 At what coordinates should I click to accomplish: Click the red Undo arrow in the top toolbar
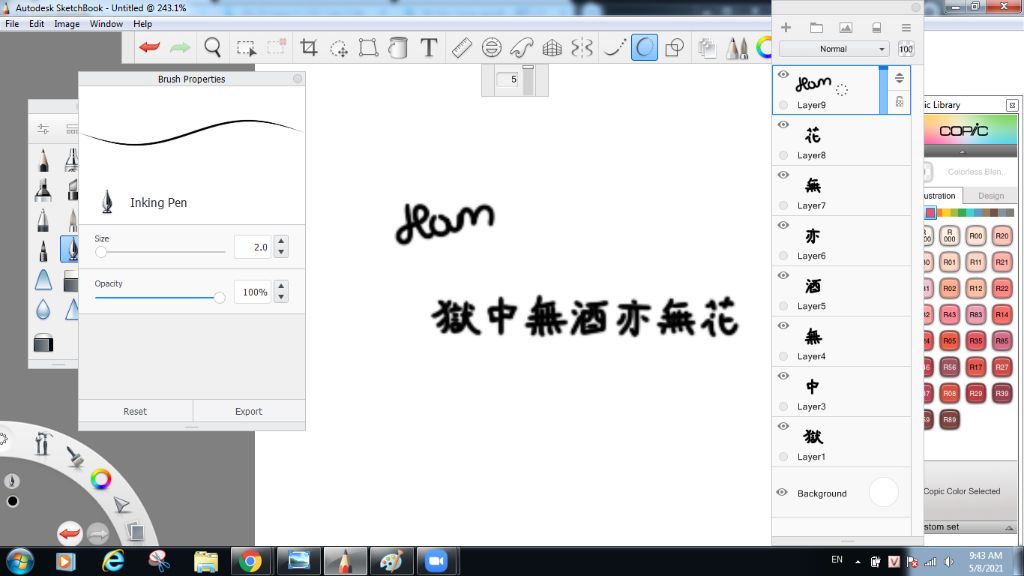pos(150,47)
